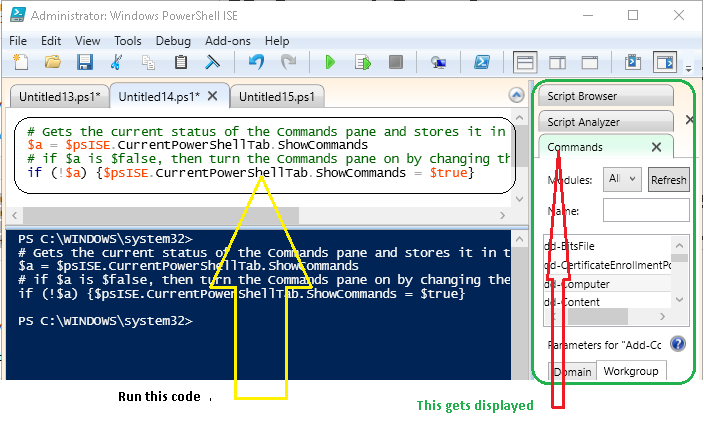Run selection icon in toolbar
This screenshot has height=431, width=704.
tap(363, 62)
